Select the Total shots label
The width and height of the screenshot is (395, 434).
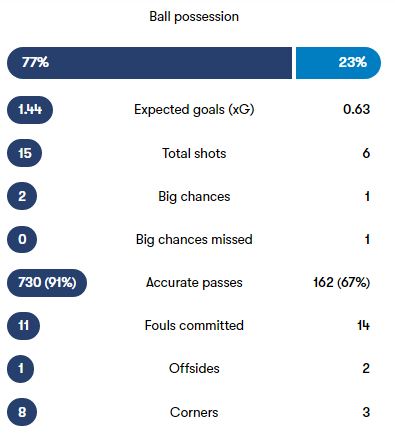pos(194,153)
